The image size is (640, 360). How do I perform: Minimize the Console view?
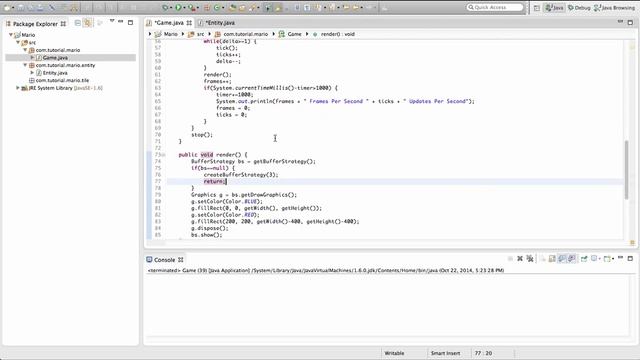pos(620,258)
